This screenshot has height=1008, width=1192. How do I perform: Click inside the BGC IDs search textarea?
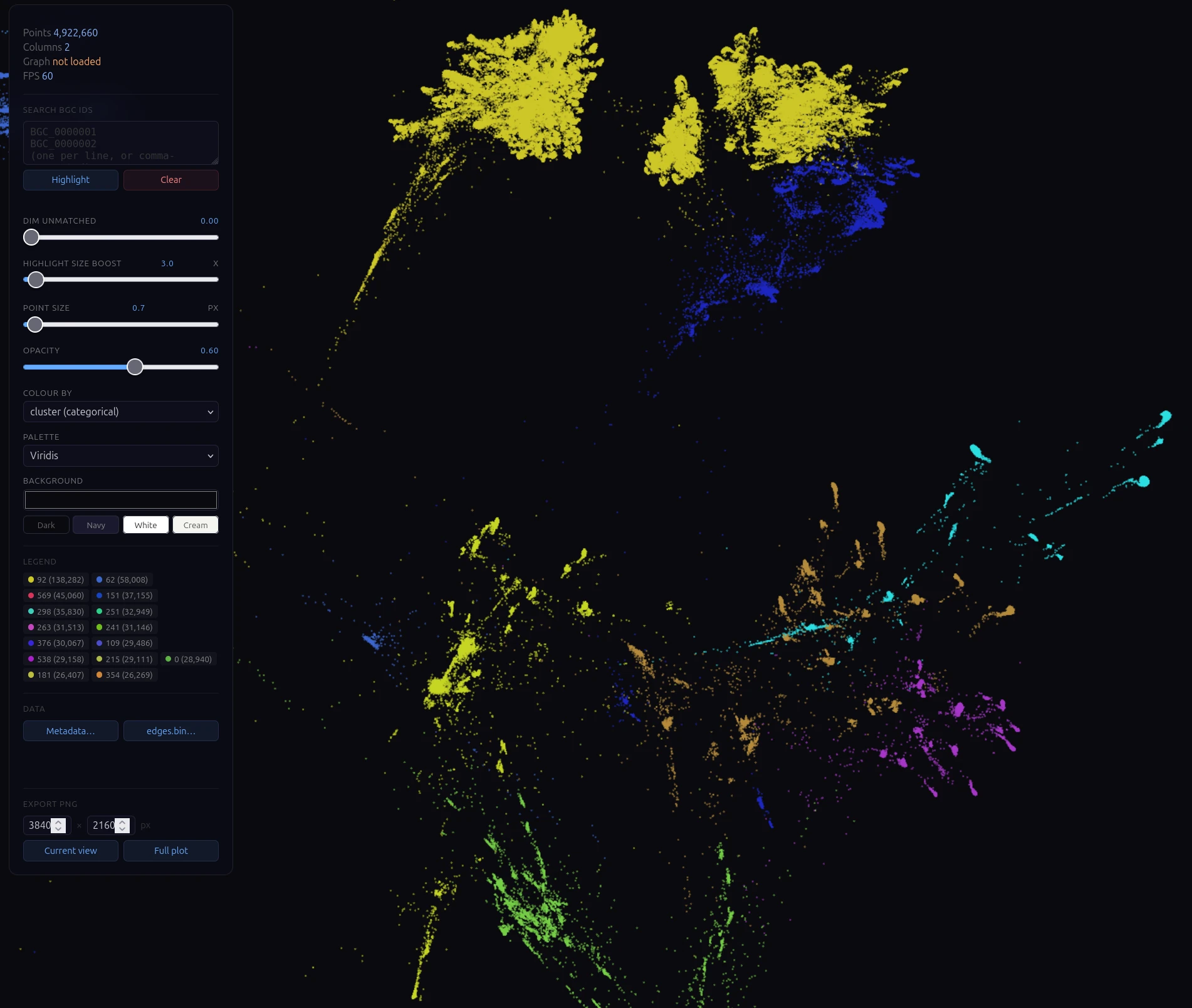click(x=120, y=143)
